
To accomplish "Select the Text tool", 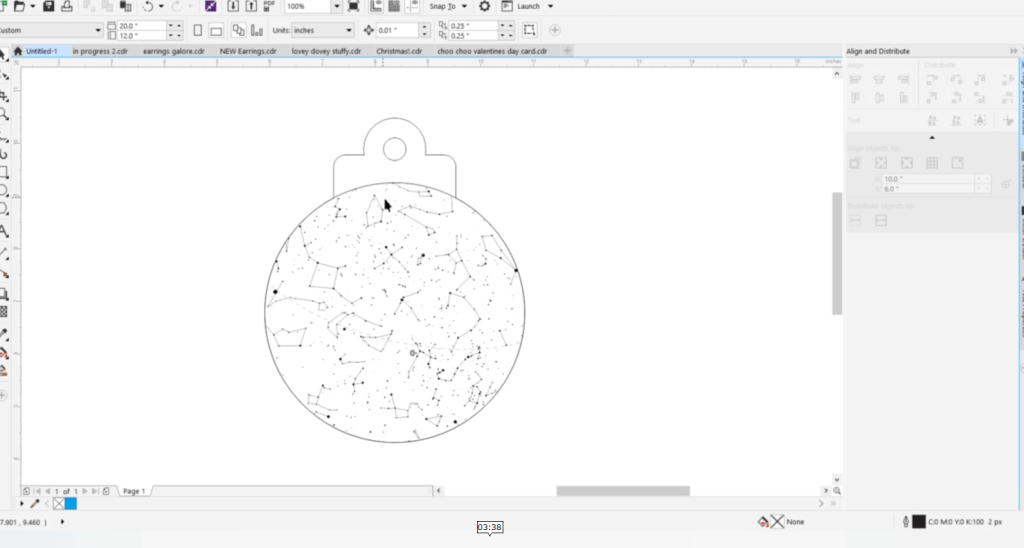I will (x=5, y=231).
